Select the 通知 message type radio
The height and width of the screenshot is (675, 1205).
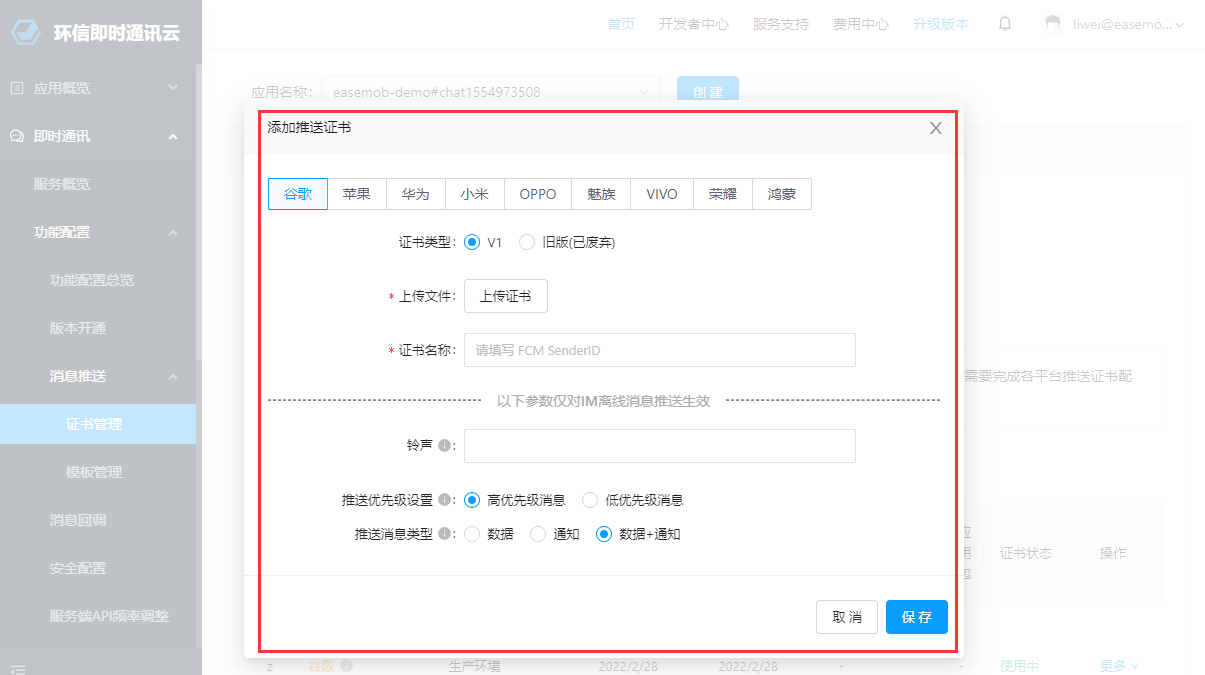pyautogui.click(x=538, y=534)
